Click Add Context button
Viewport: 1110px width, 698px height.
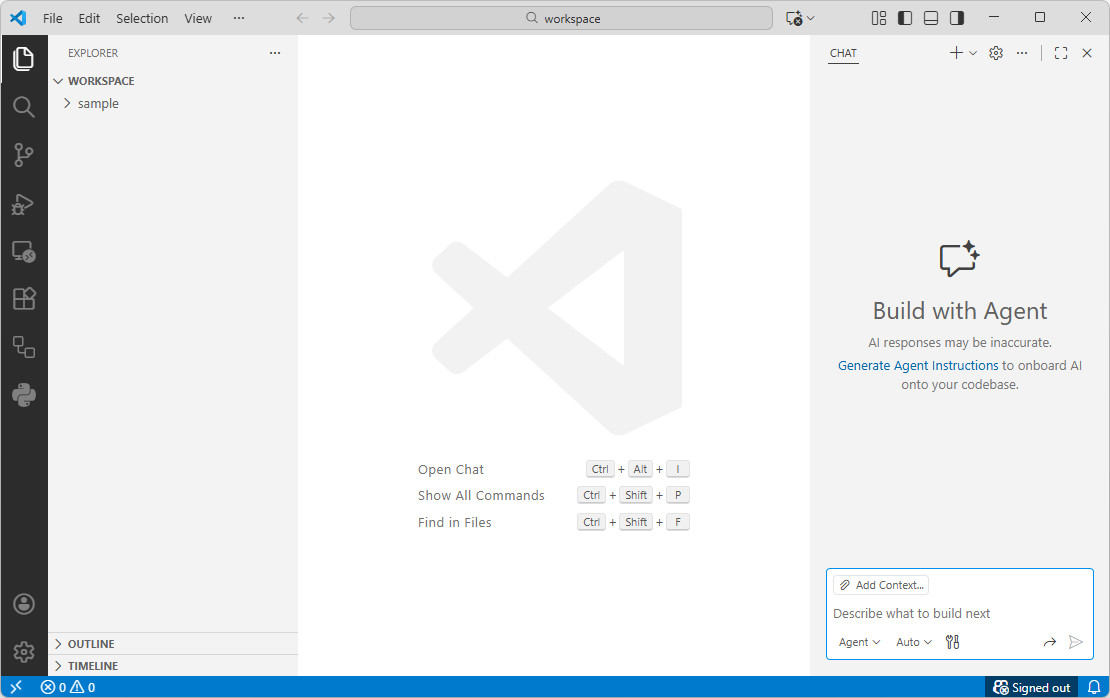[881, 585]
